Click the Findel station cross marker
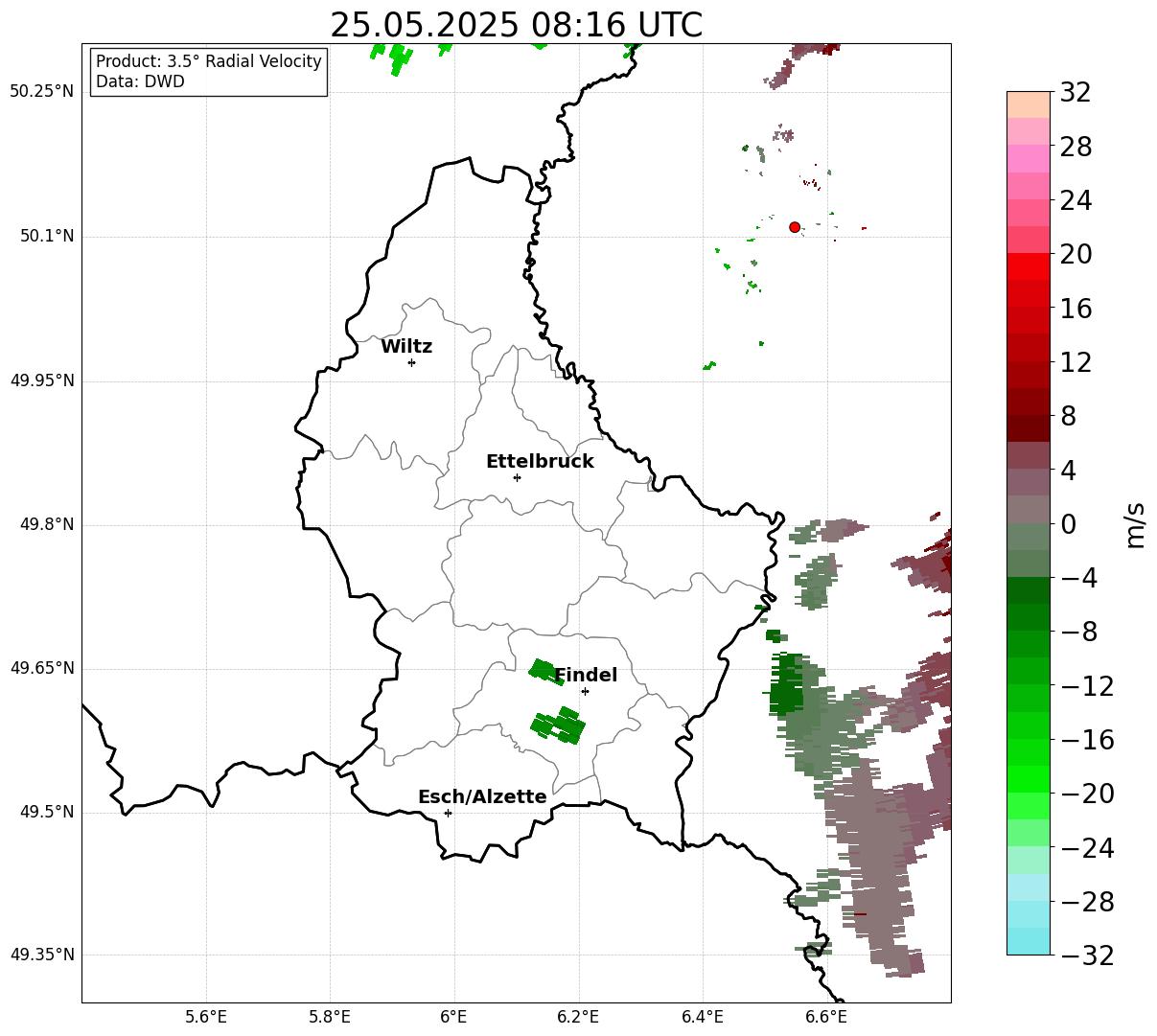The height and width of the screenshot is (1036, 1157). 585,691
